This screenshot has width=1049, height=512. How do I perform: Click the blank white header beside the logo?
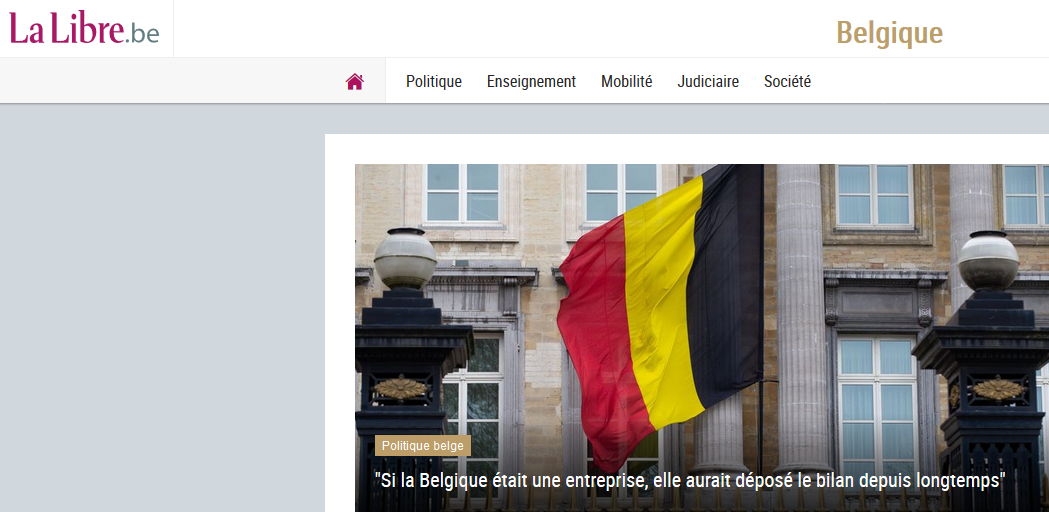pos(495,29)
